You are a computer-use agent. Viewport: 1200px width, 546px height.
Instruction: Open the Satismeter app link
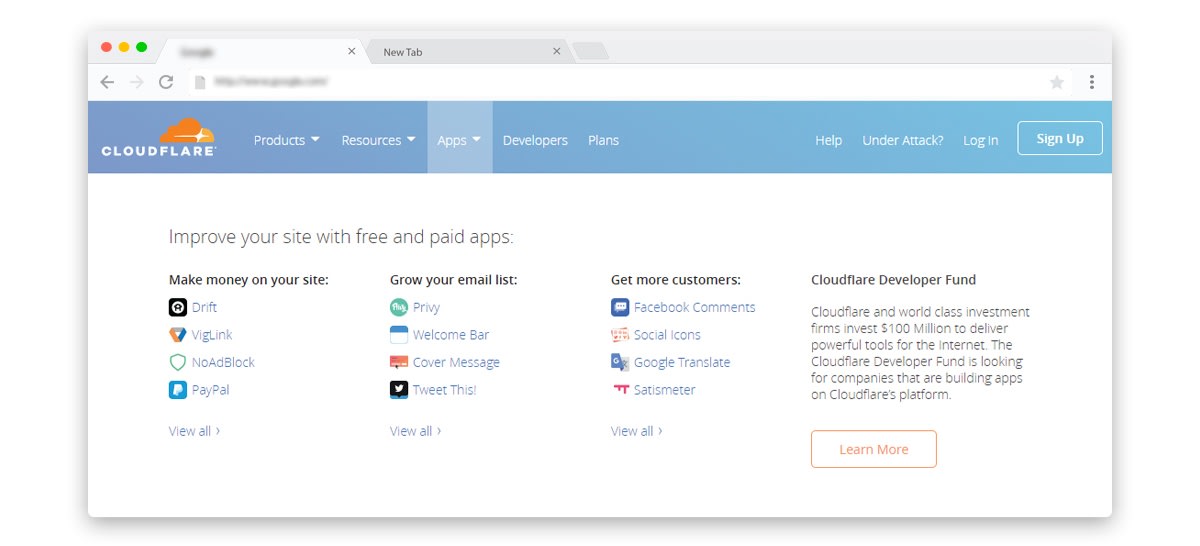[664, 390]
